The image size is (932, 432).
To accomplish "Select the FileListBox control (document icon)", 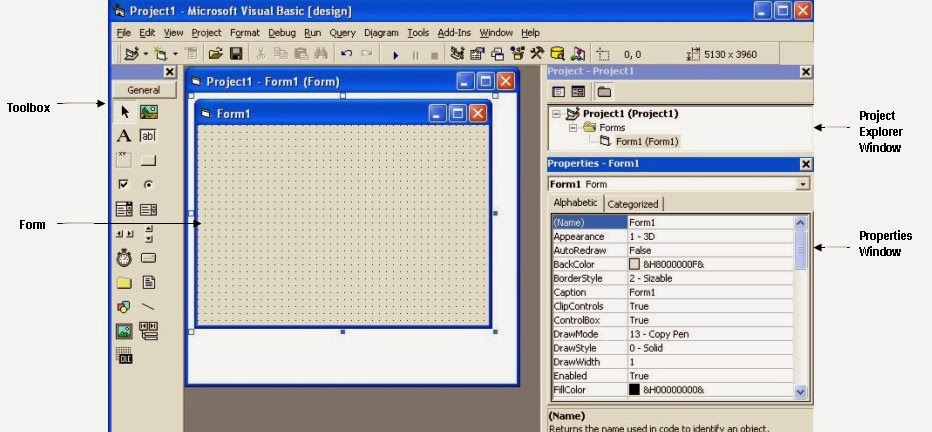I will (x=149, y=282).
